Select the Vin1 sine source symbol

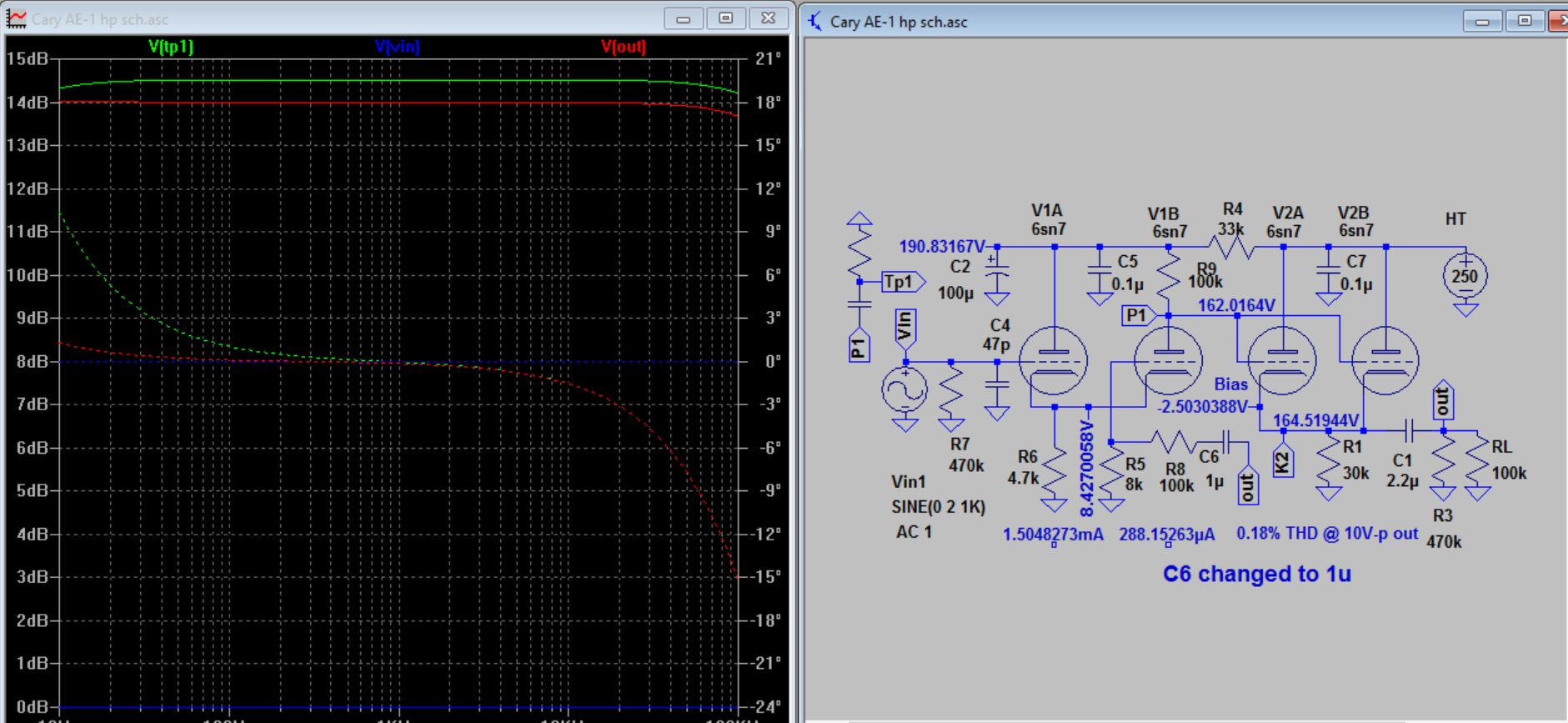[x=904, y=389]
